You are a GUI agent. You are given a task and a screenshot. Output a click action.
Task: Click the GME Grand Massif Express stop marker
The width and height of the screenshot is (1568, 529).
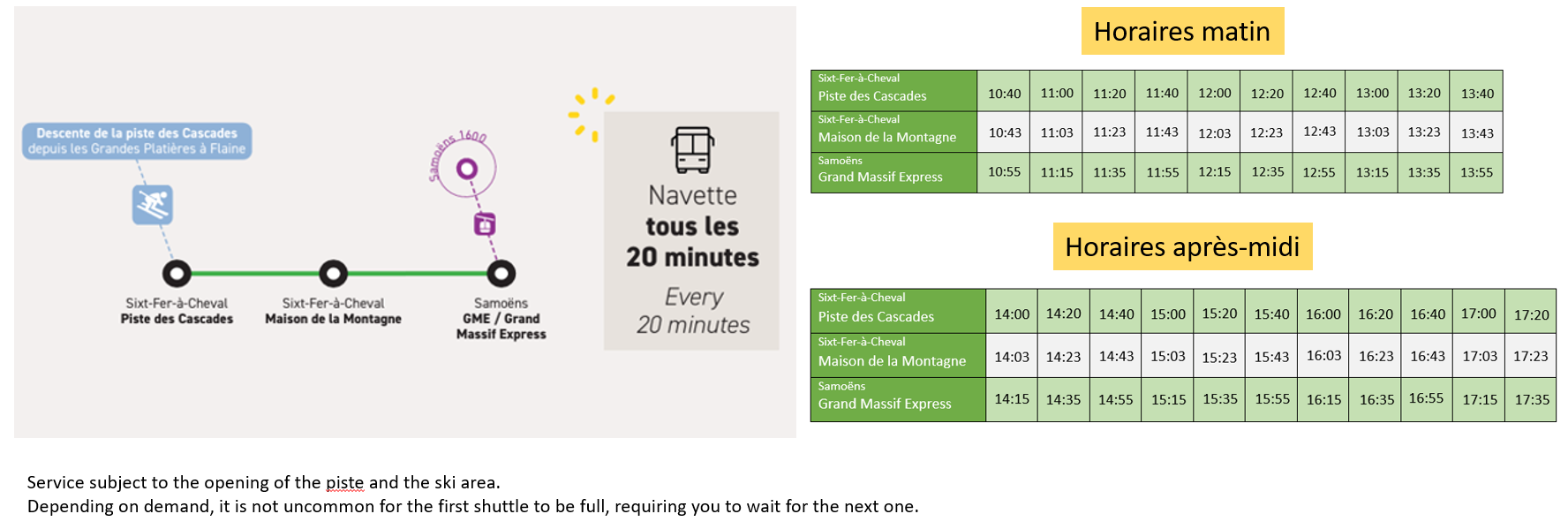tap(501, 274)
